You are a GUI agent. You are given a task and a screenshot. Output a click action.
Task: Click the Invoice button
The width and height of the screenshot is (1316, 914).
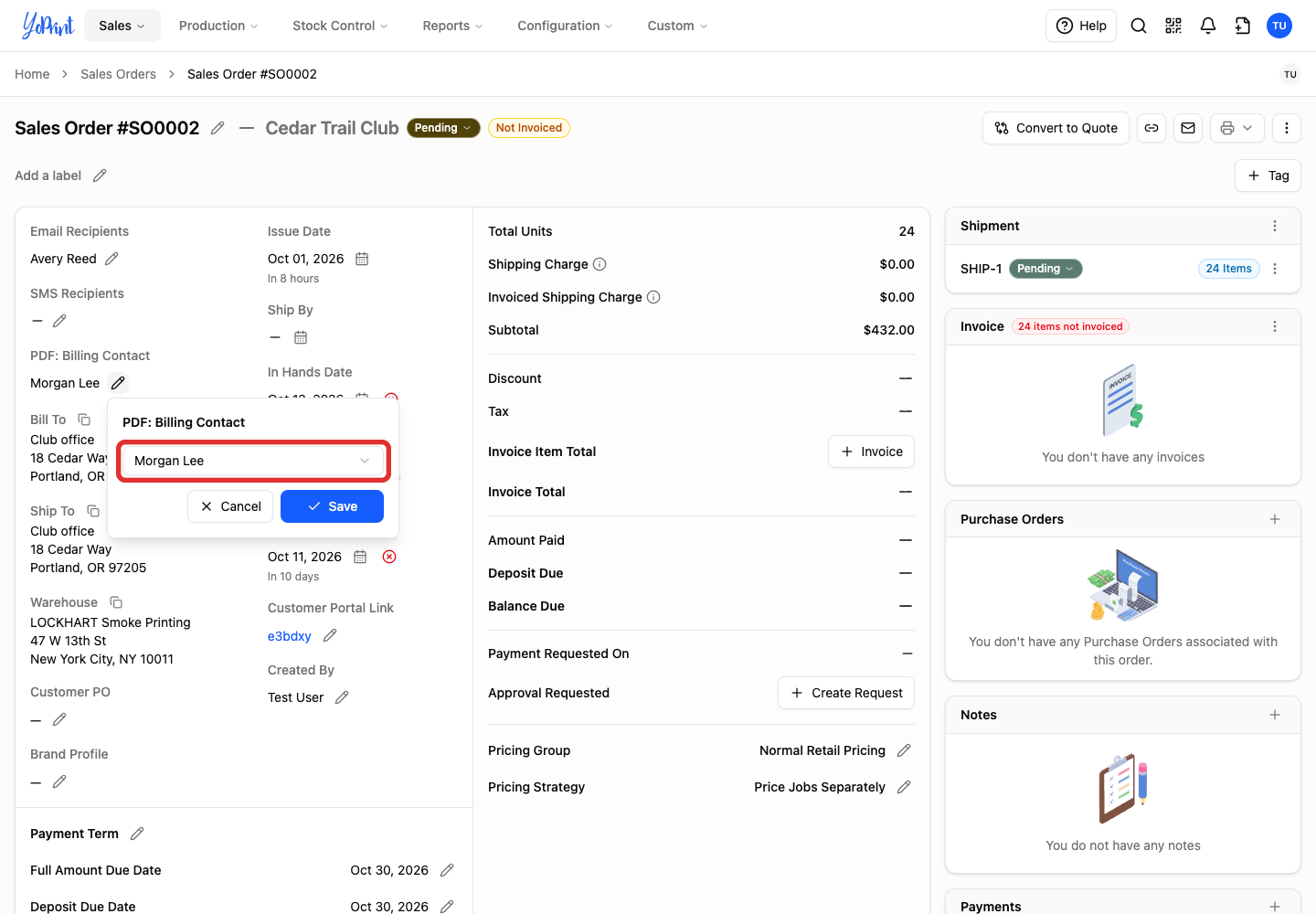872,452
